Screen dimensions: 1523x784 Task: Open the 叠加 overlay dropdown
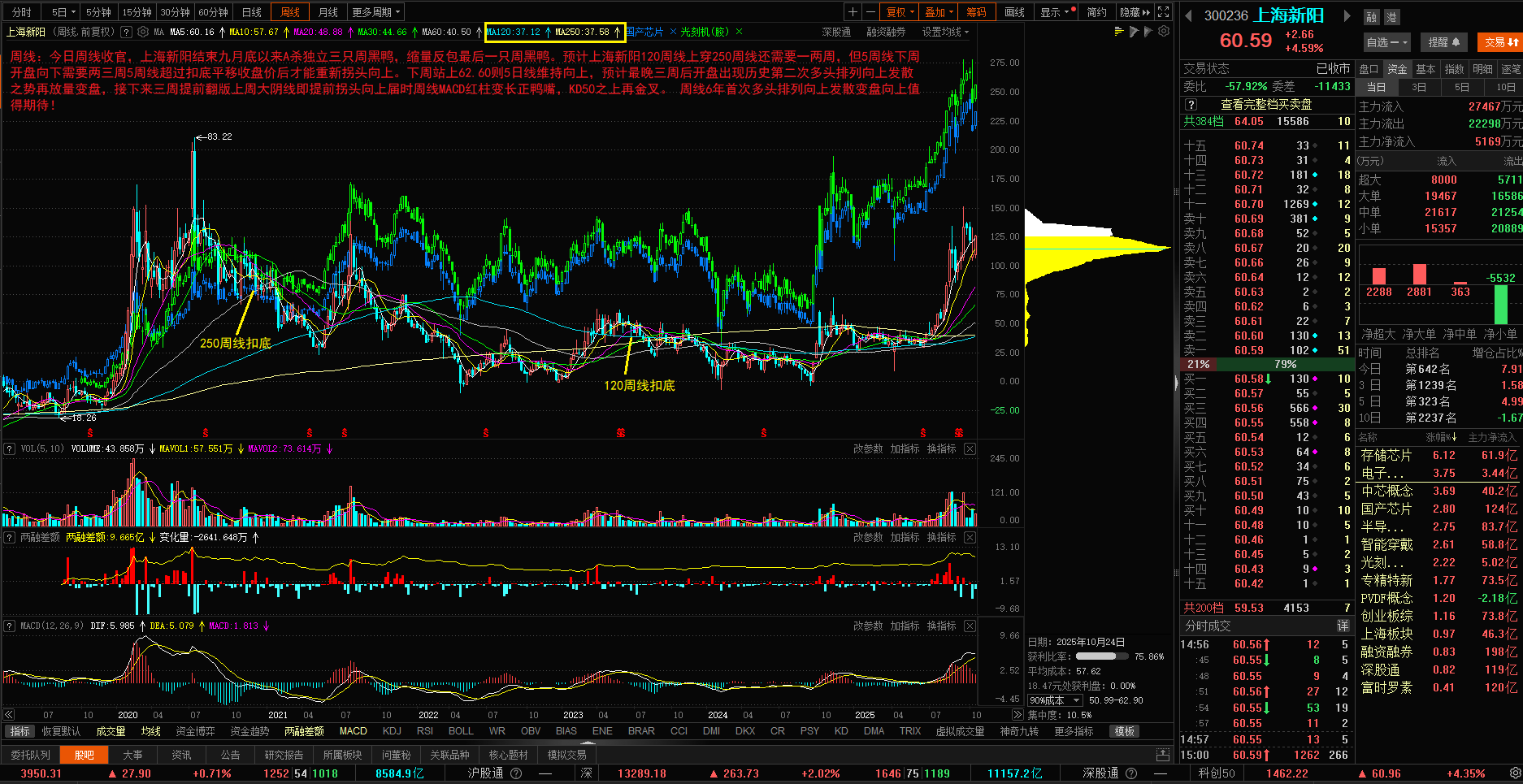click(939, 12)
